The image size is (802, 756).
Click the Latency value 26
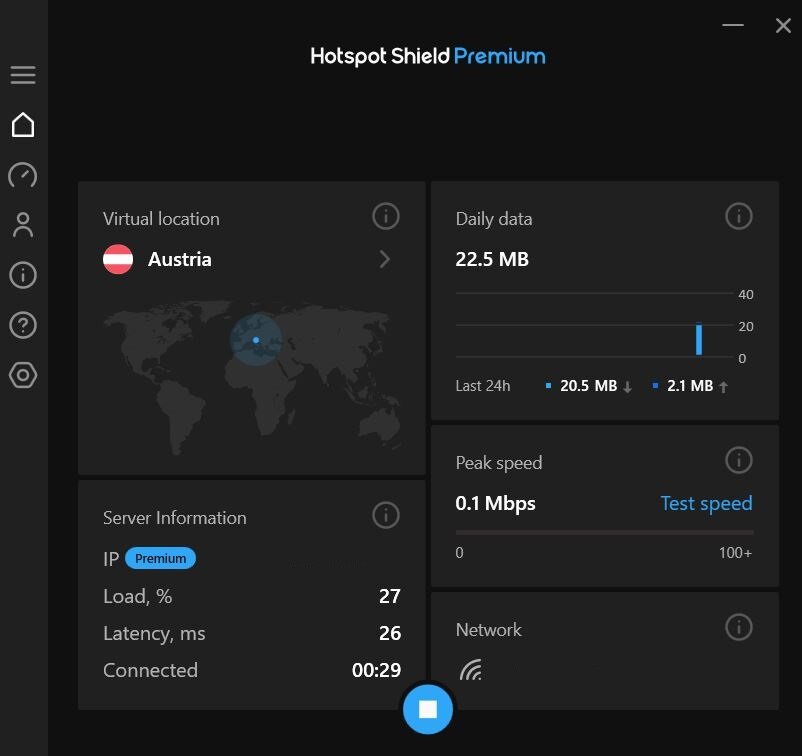click(x=390, y=633)
